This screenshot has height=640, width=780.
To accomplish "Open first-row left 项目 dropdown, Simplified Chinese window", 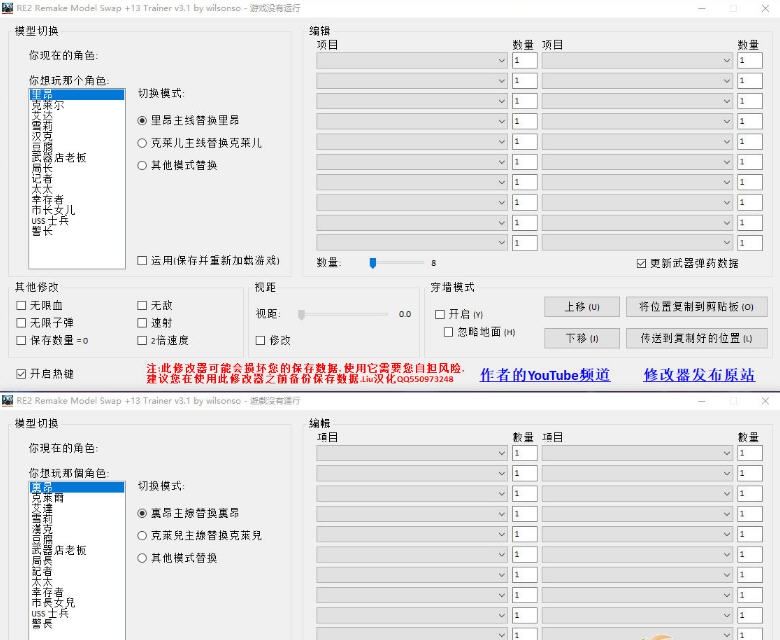I will (411, 61).
